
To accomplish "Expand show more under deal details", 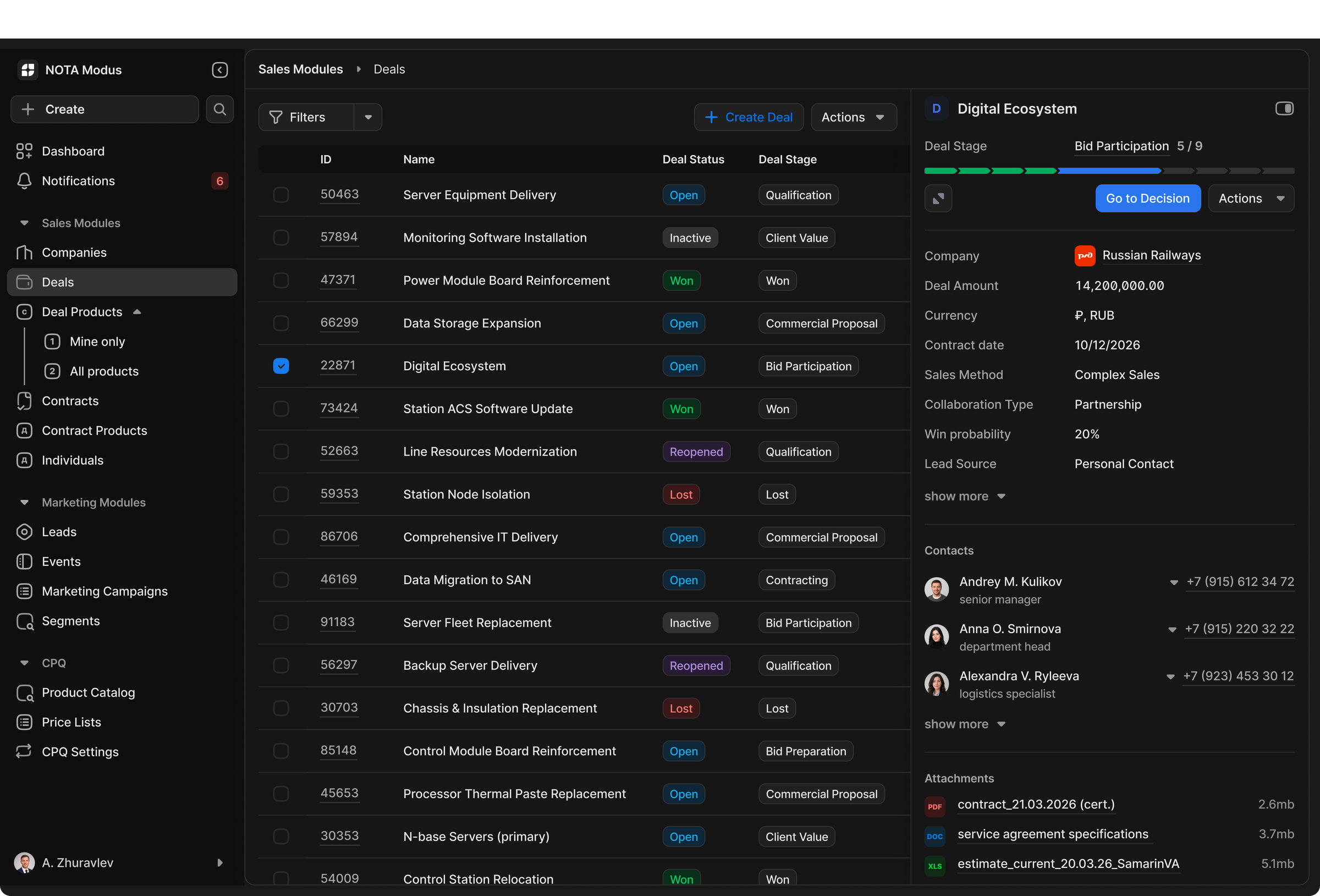I will [965, 496].
